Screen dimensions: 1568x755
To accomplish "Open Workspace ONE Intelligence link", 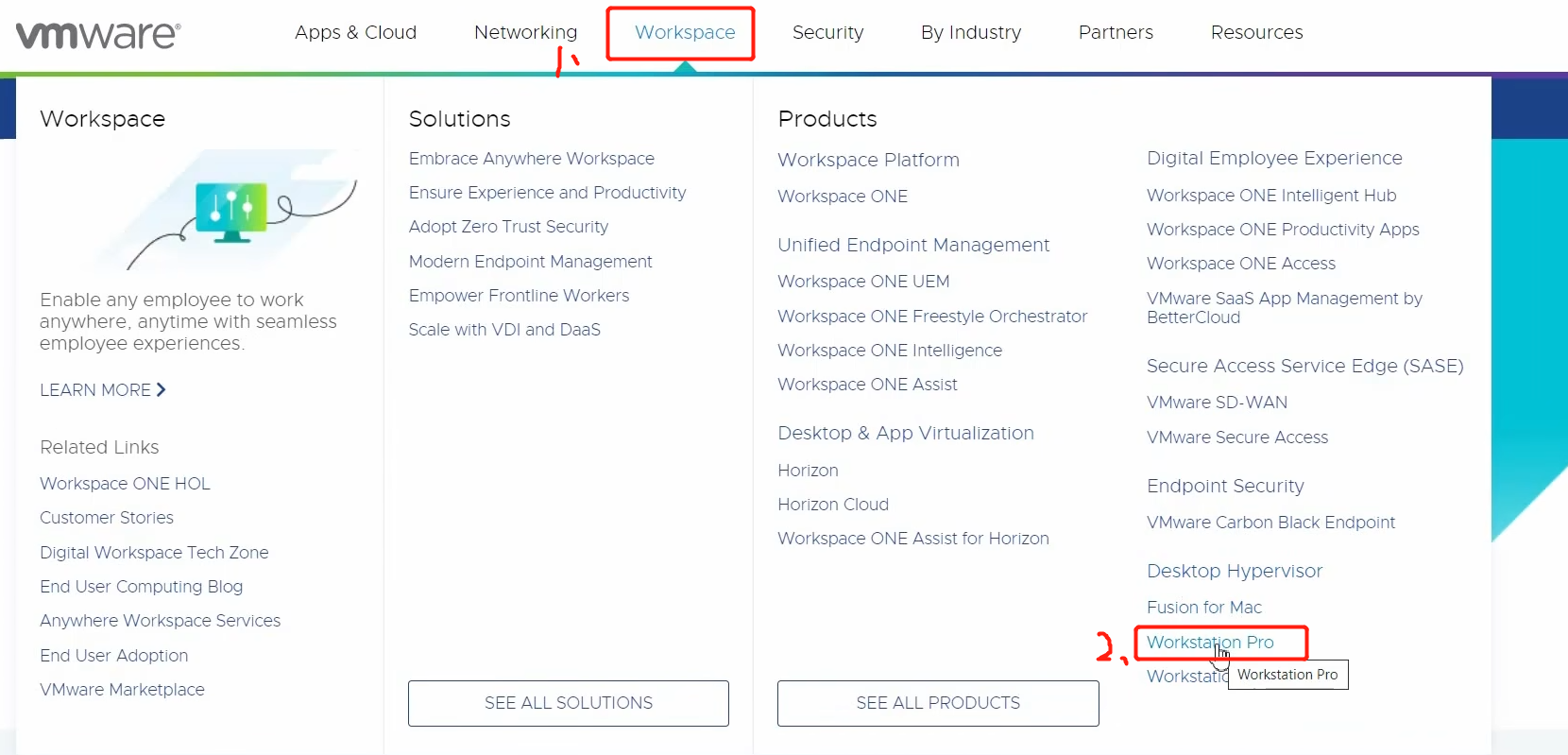I will click(890, 351).
